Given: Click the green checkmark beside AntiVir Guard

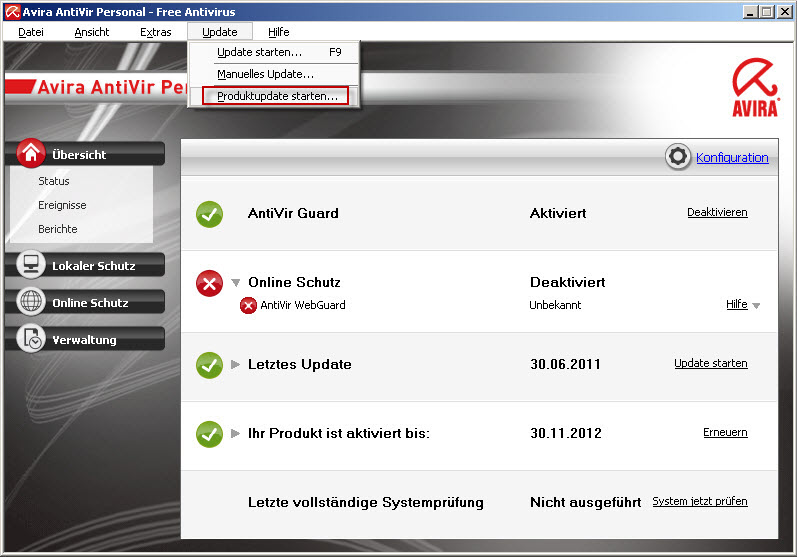Looking at the screenshot, I should (209, 214).
